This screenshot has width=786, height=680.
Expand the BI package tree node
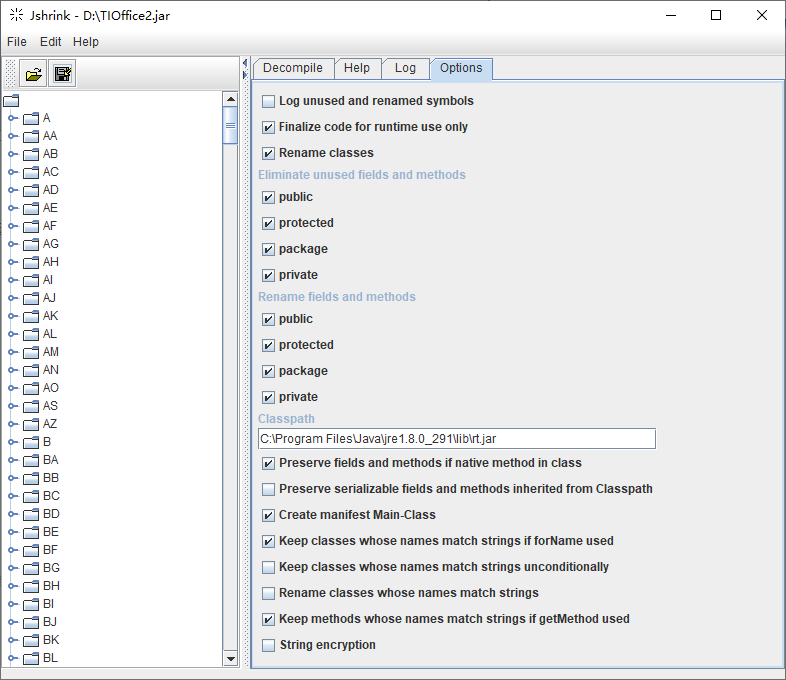click(12, 604)
